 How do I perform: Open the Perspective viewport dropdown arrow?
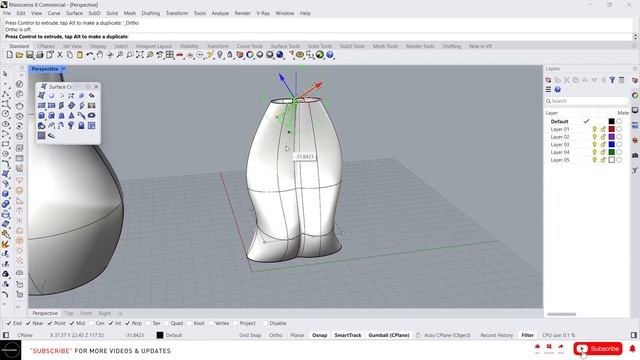pyautogui.click(x=64, y=69)
